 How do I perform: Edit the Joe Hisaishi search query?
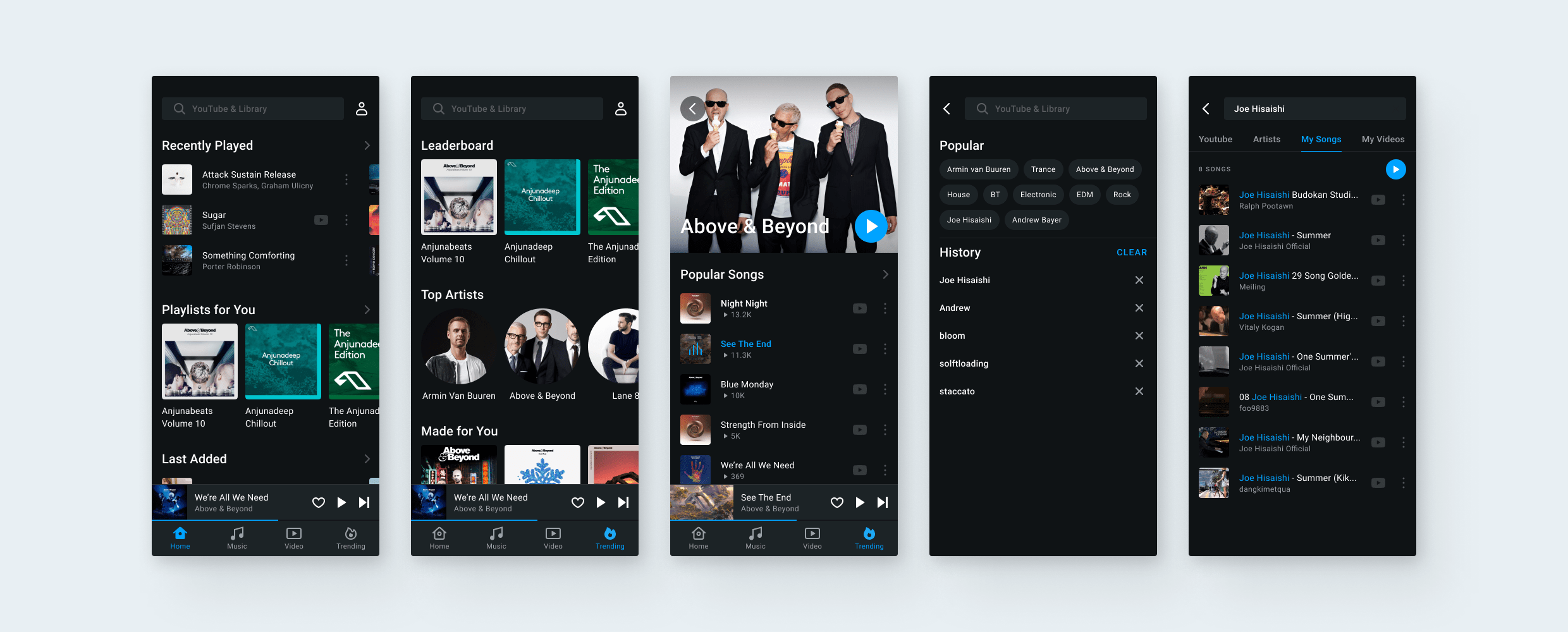pos(1315,109)
